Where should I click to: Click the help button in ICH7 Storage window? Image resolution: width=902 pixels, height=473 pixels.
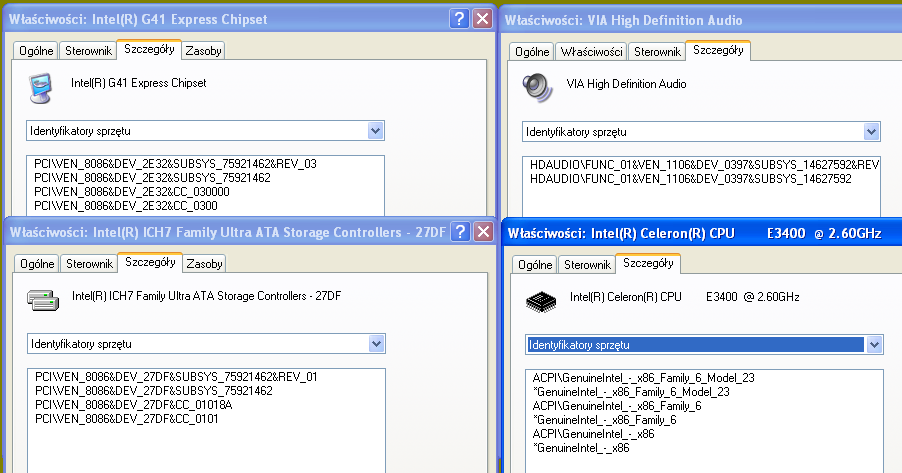[x=460, y=232]
